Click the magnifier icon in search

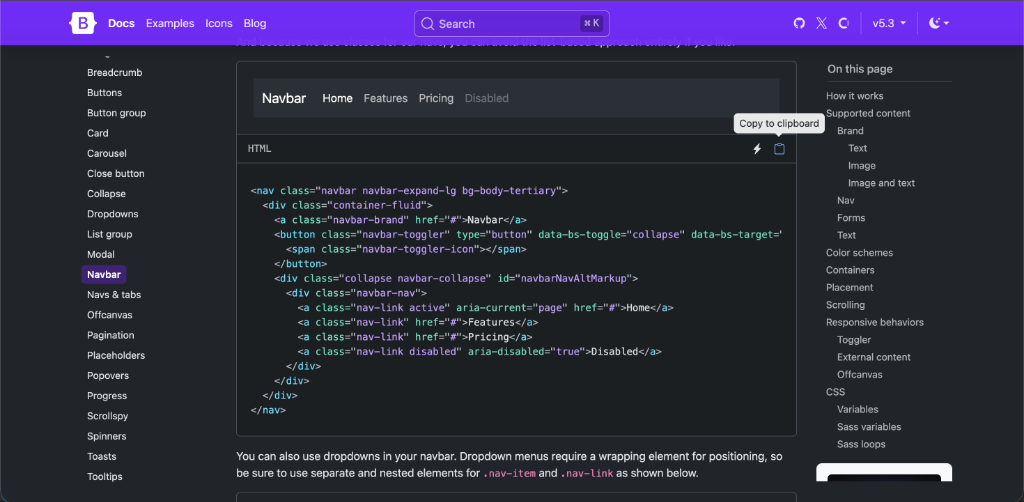click(x=428, y=24)
